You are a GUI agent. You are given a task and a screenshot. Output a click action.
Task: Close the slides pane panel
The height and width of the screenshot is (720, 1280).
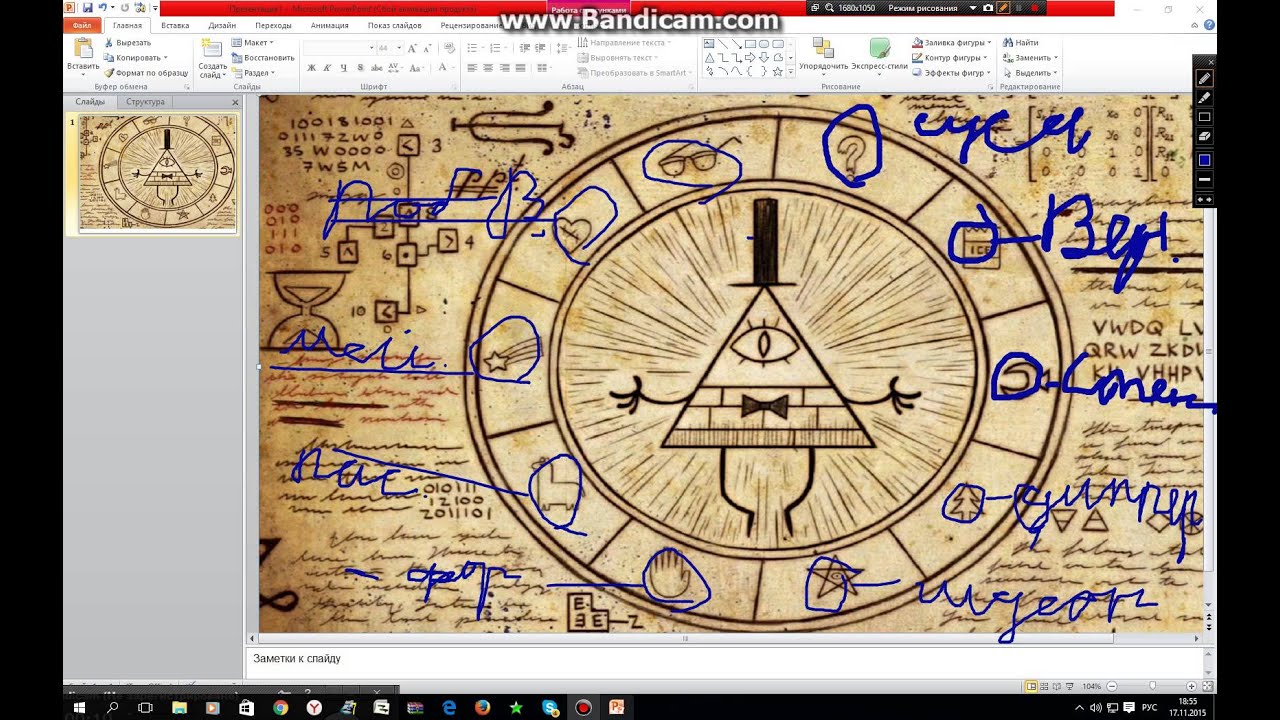pyautogui.click(x=236, y=102)
